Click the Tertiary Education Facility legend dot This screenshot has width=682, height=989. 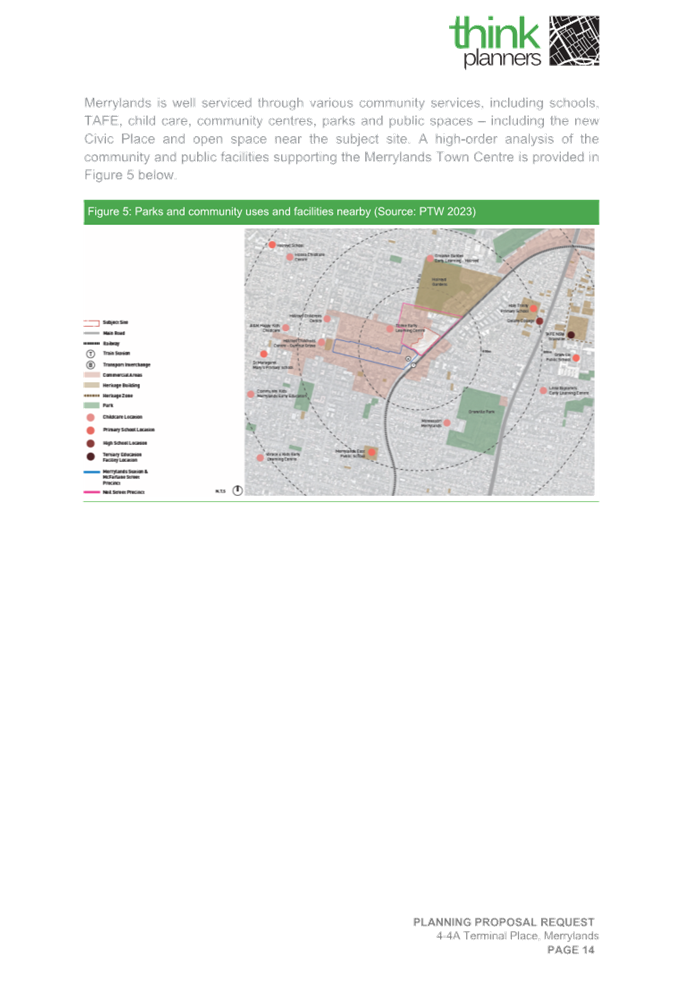90,457
